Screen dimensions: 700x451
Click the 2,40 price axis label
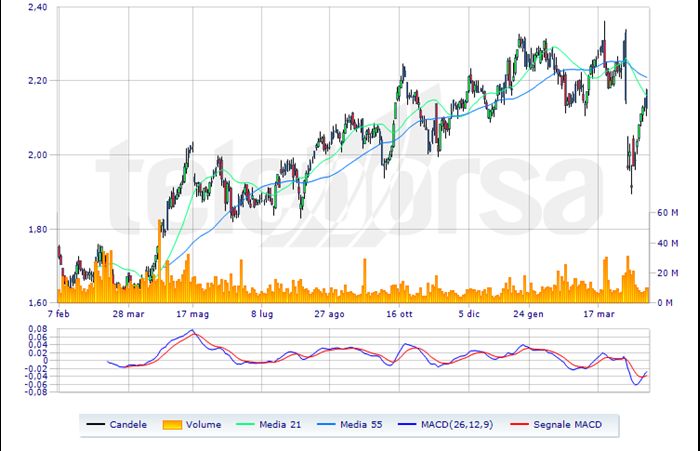(38, 8)
